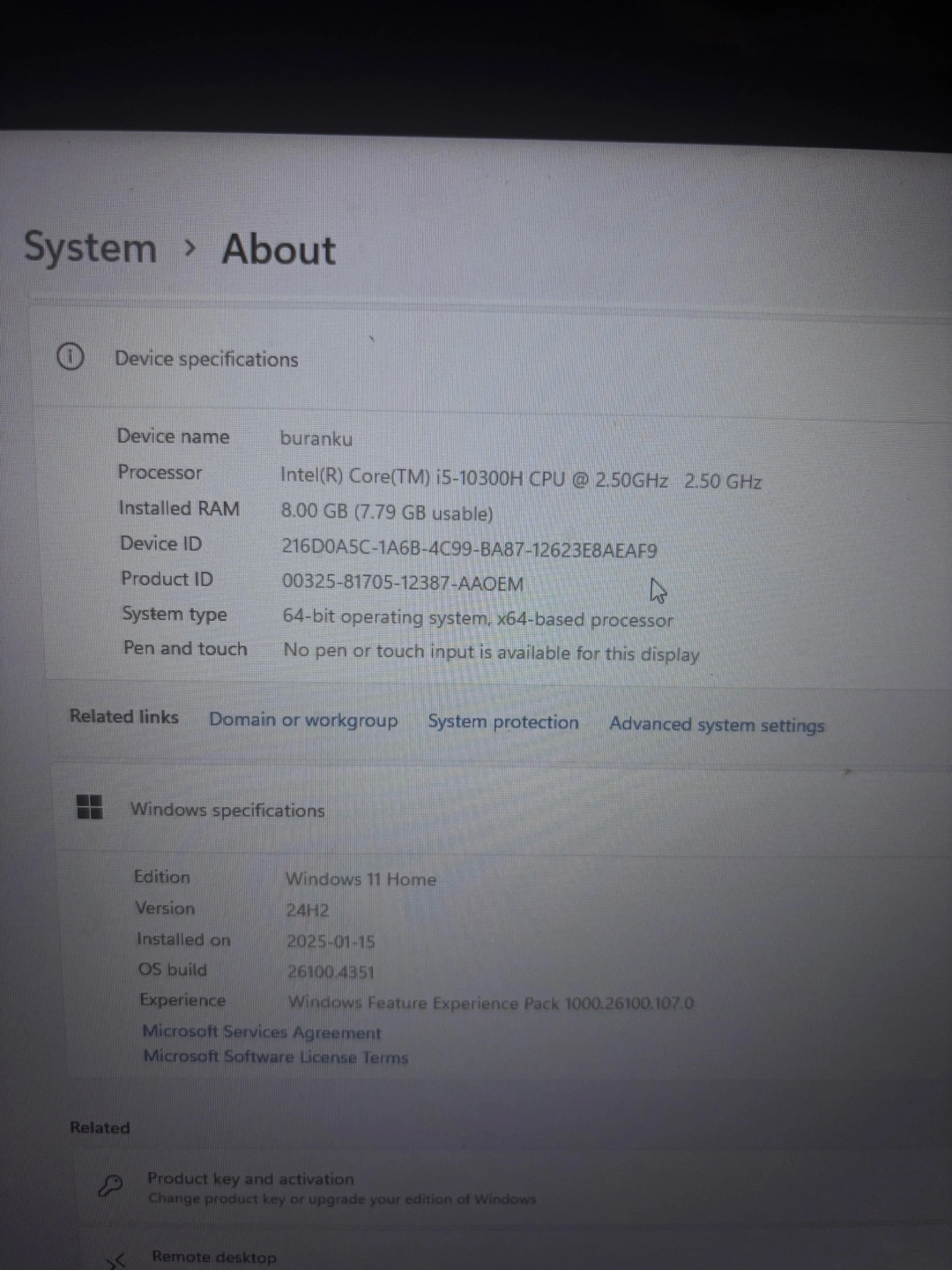Click the Related links label

(124, 716)
